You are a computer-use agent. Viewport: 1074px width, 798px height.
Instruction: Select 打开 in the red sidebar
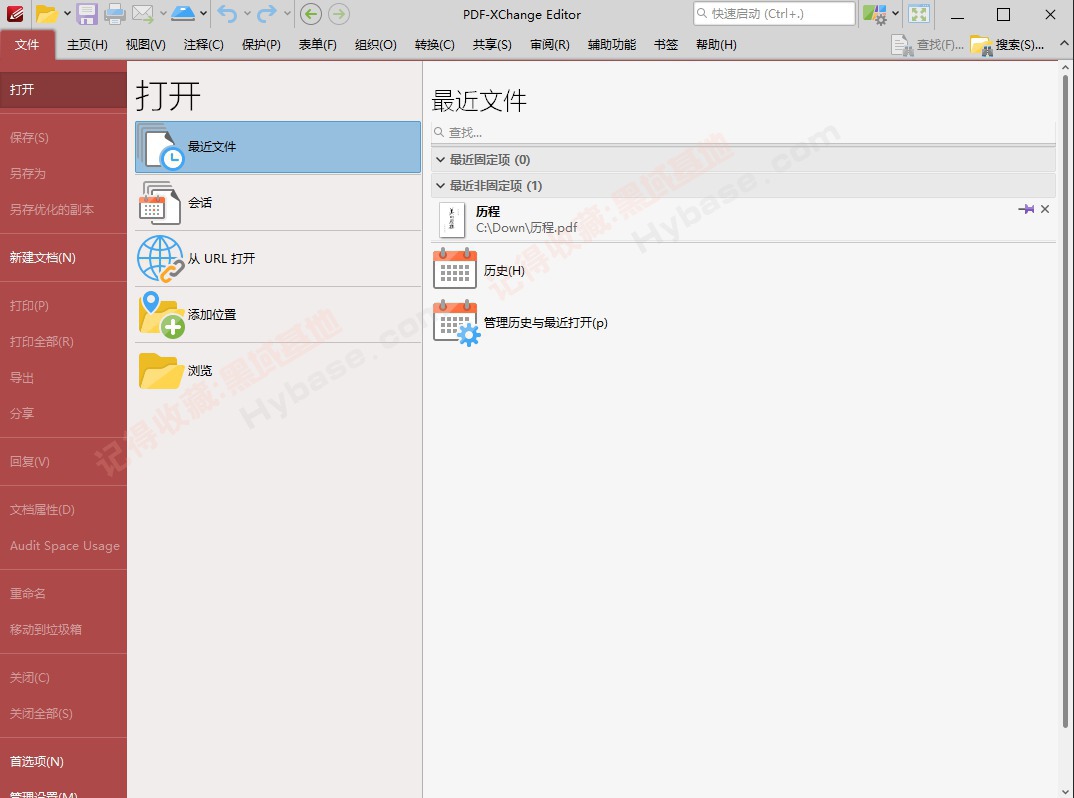coord(63,89)
